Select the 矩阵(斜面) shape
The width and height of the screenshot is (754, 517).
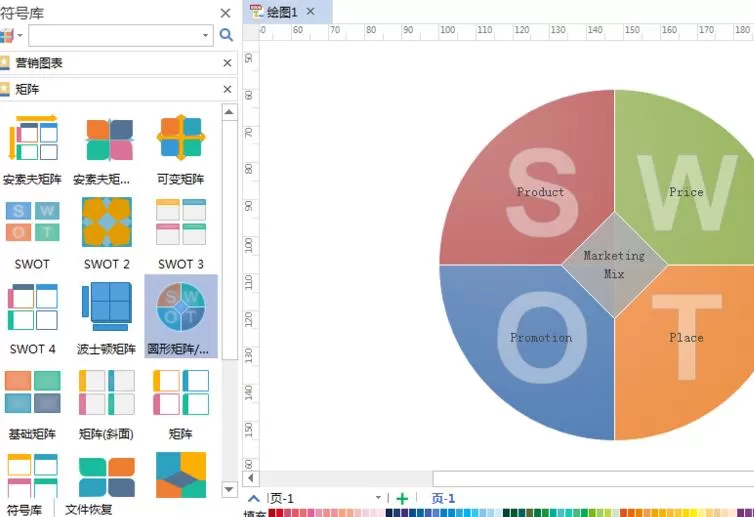tap(107, 392)
